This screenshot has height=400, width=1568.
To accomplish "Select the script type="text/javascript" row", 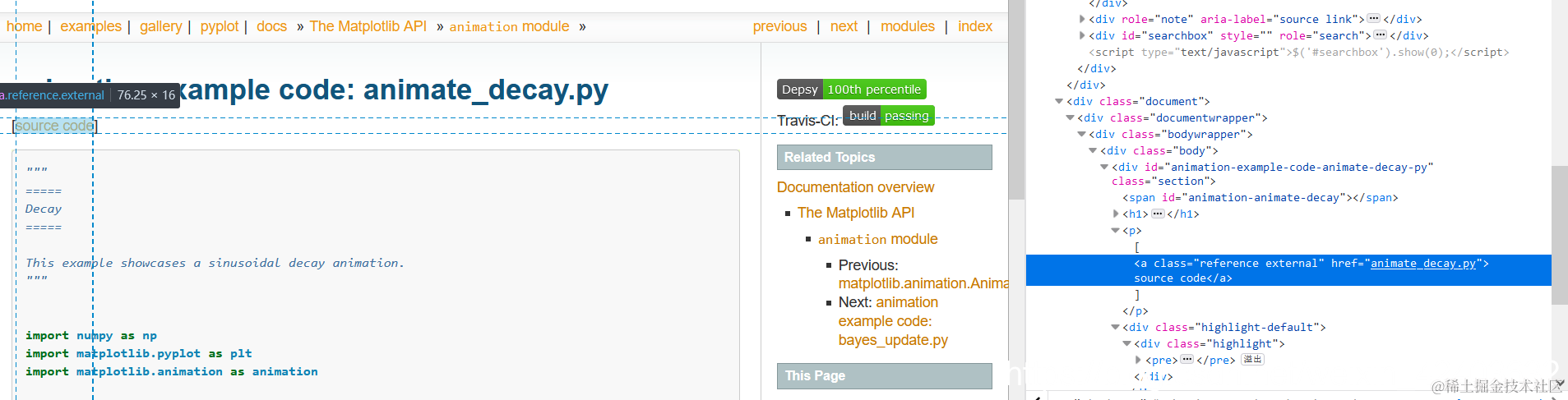I will coord(1299,52).
